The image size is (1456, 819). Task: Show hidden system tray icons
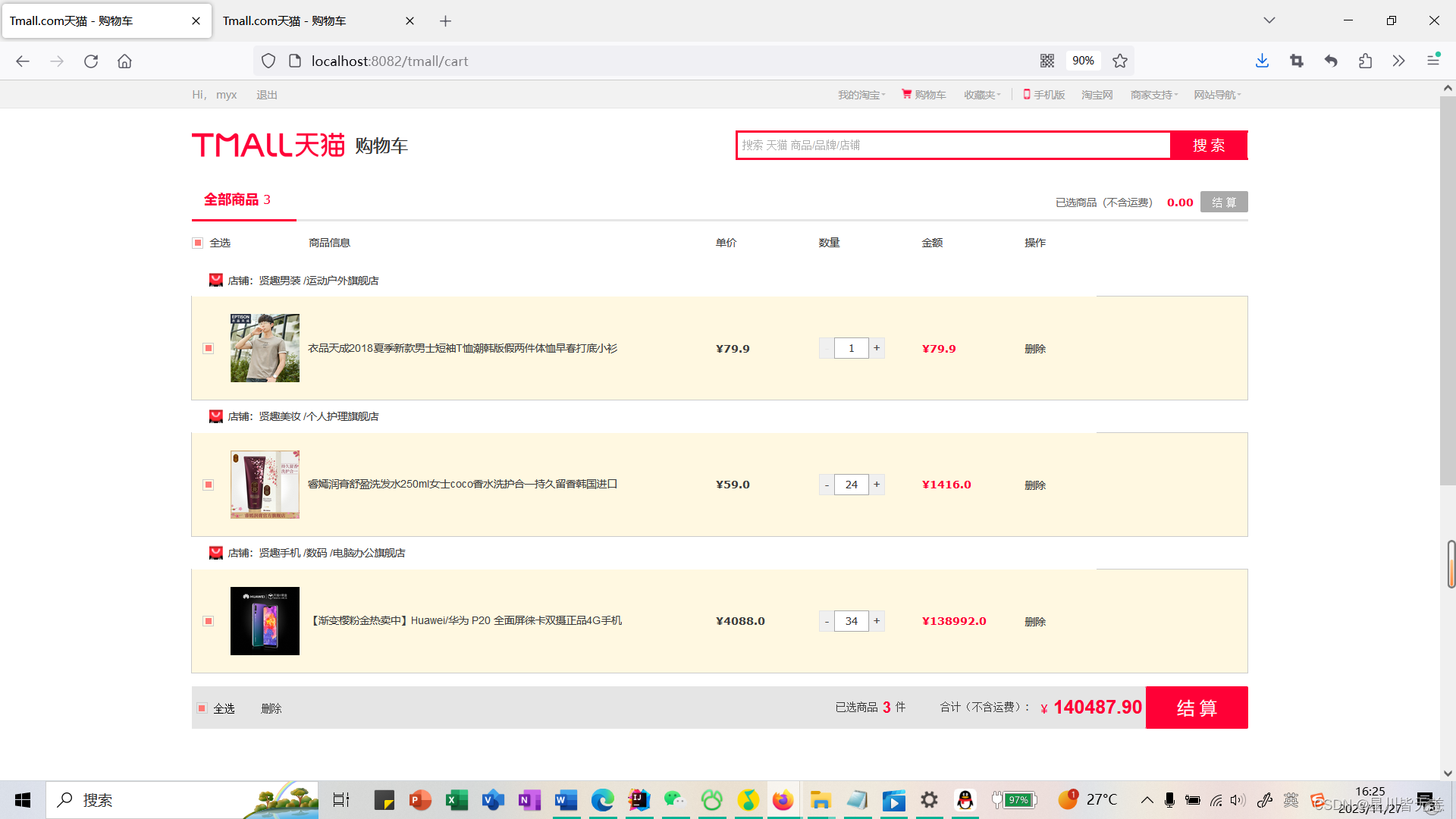point(1147,800)
